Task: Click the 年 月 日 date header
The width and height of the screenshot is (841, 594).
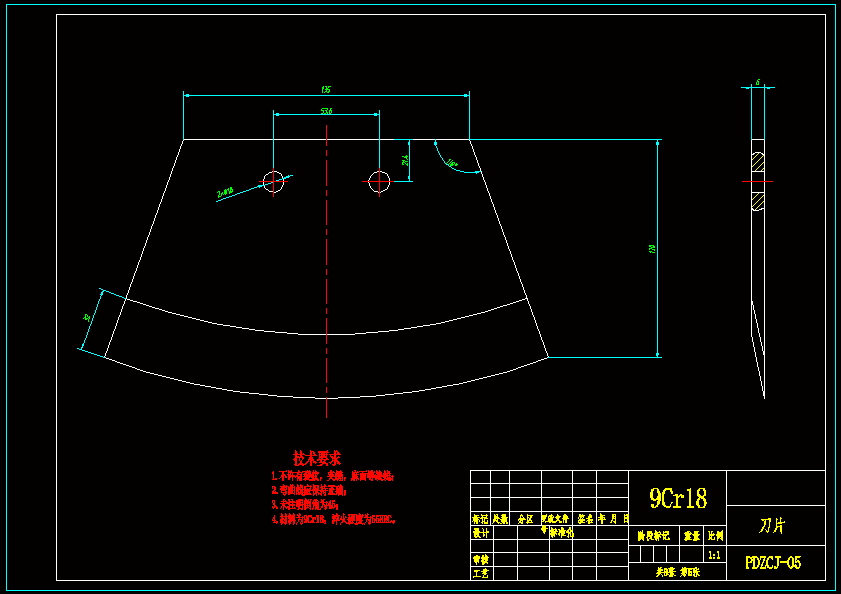Action: pyautogui.click(x=613, y=519)
